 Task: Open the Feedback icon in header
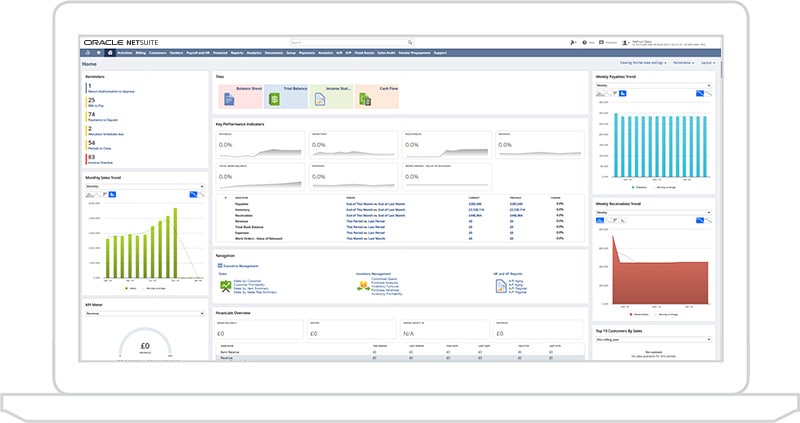tap(601, 42)
